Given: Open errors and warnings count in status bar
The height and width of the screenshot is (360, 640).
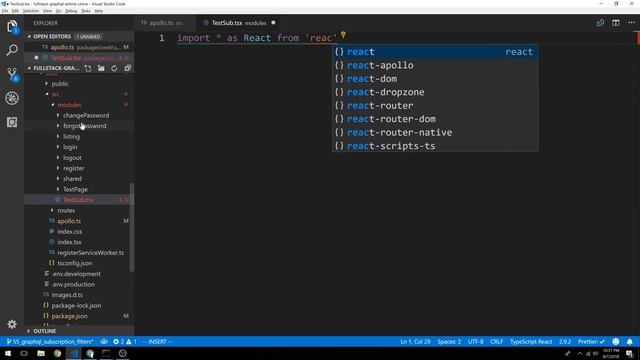Looking at the screenshot, I should [124, 342].
